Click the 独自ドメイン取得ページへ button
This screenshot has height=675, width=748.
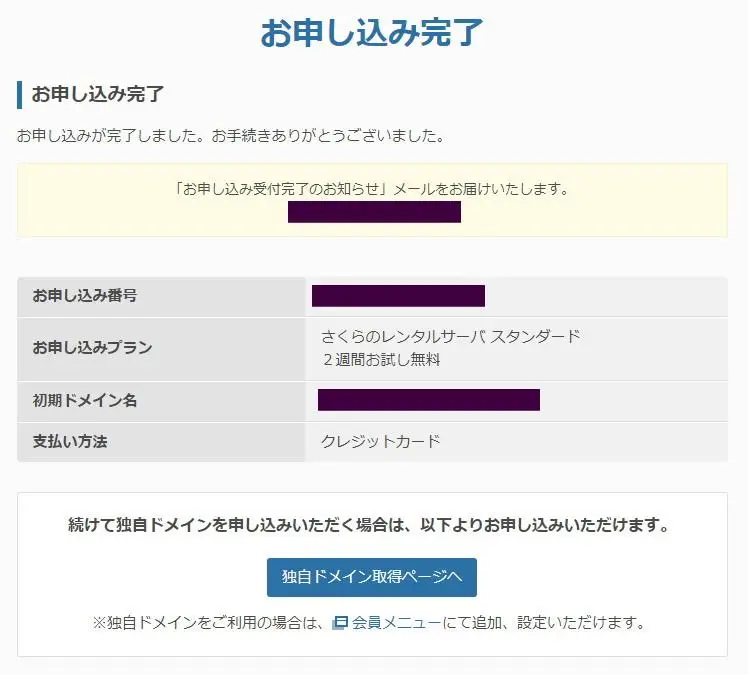(x=372, y=577)
